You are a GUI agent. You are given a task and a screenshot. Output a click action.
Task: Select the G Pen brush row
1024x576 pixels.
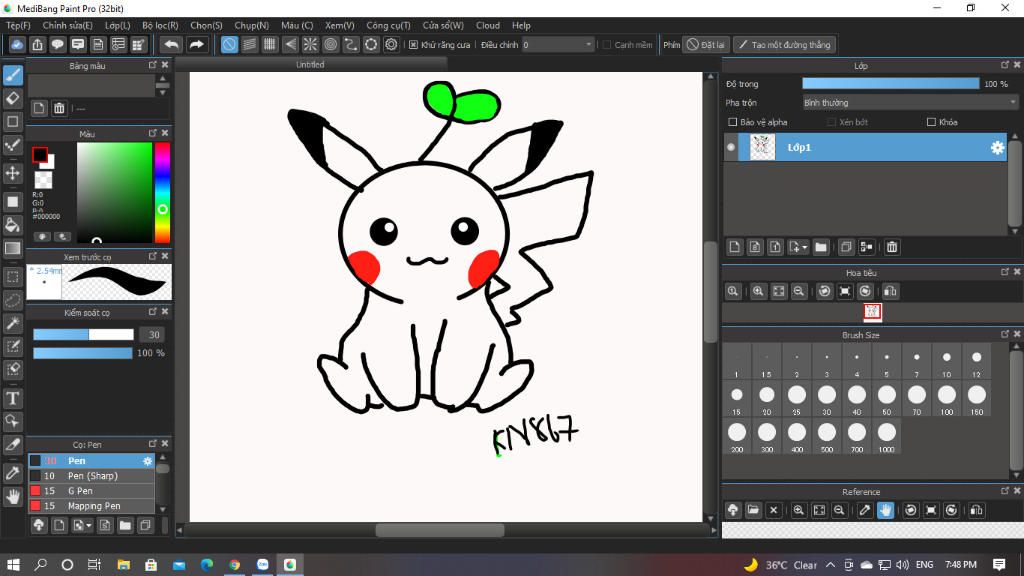[91, 491]
